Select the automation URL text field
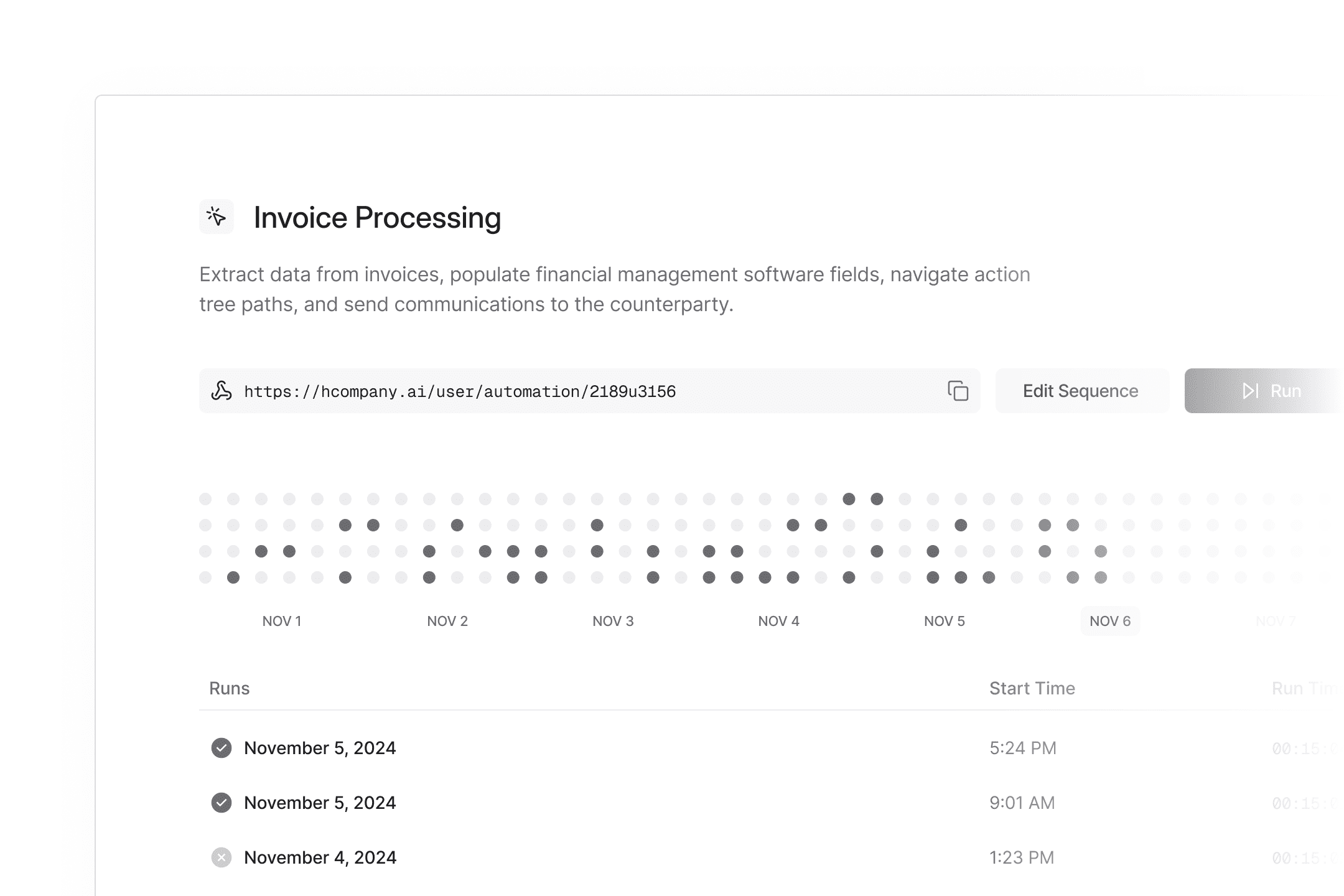 click(x=589, y=391)
